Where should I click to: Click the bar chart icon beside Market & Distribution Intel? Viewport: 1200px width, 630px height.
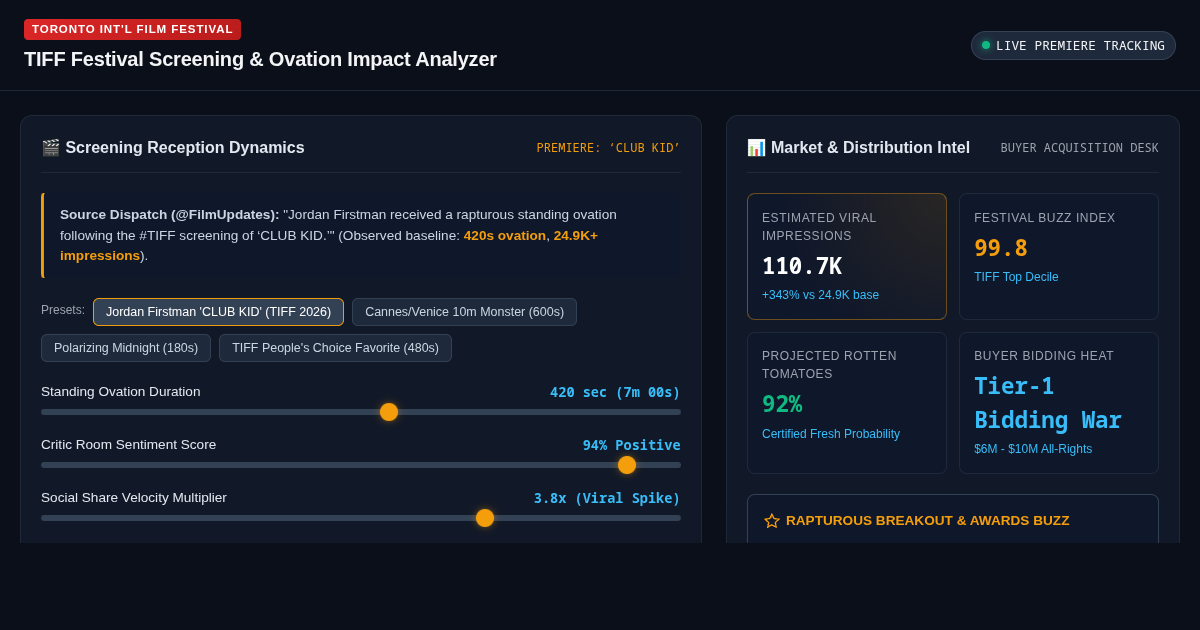(x=756, y=148)
